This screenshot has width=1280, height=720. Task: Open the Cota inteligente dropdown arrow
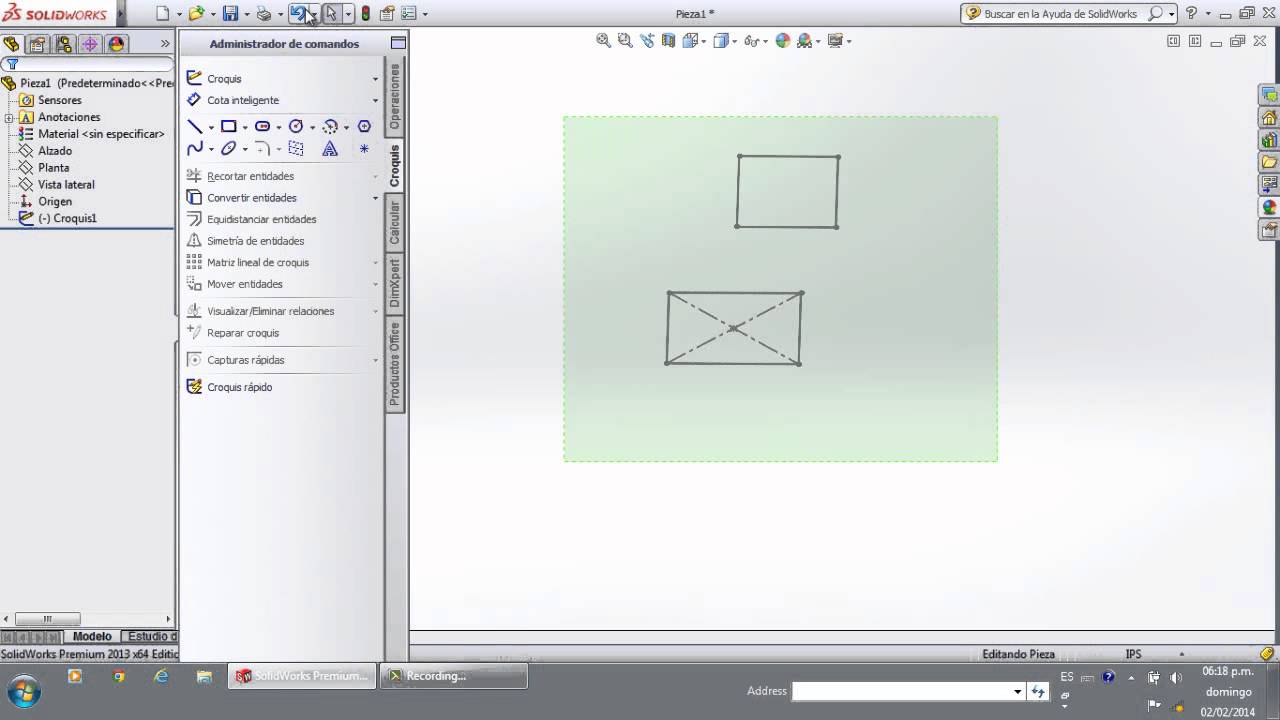point(375,100)
